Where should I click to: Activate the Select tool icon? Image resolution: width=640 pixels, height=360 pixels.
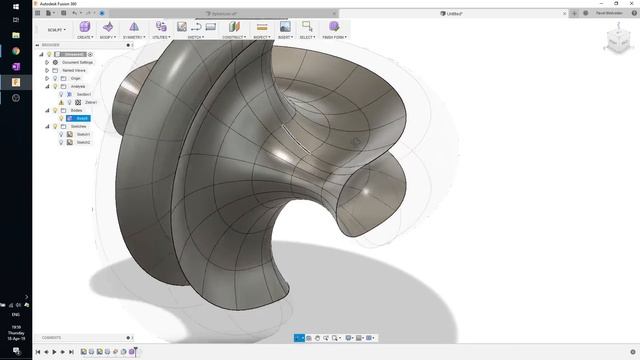point(307,27)
